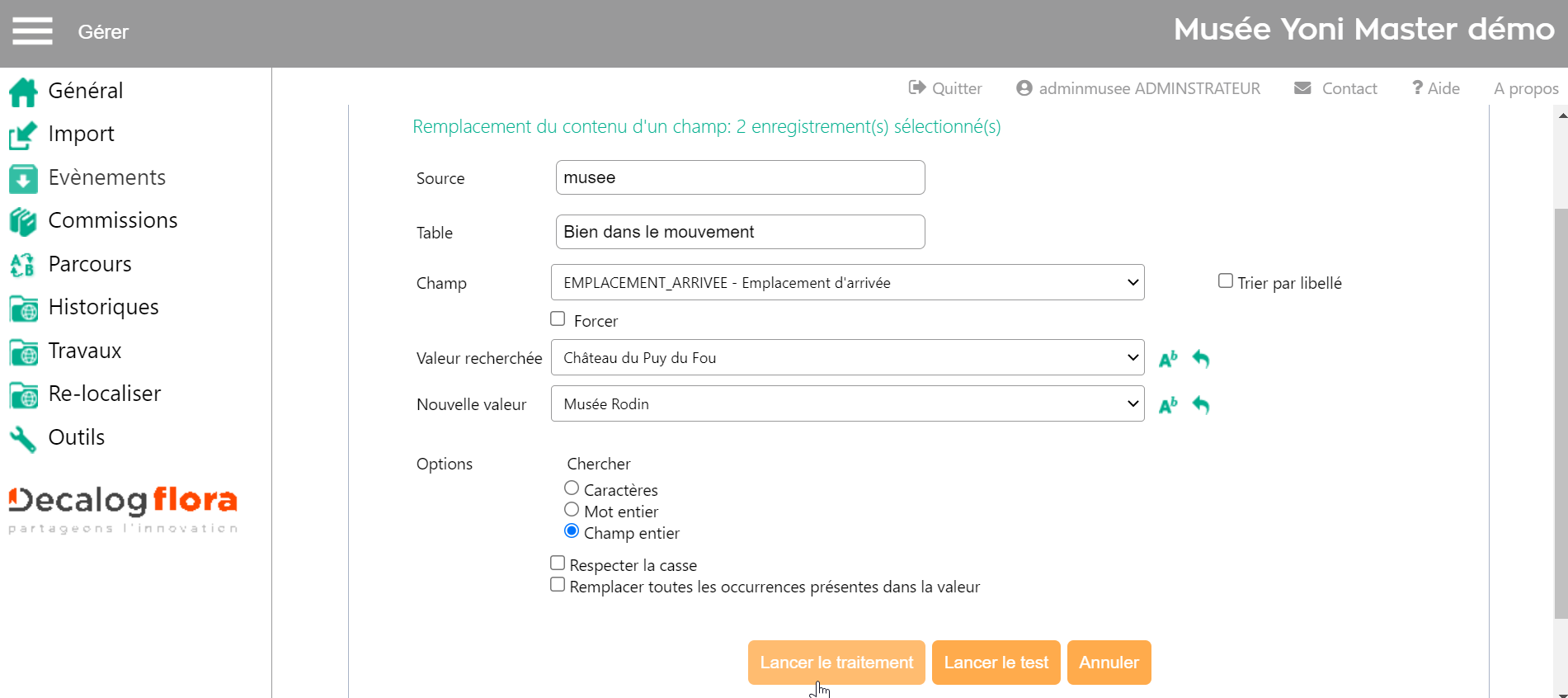Click Lancer le traitement button
1568x698 pixels.
836,663
